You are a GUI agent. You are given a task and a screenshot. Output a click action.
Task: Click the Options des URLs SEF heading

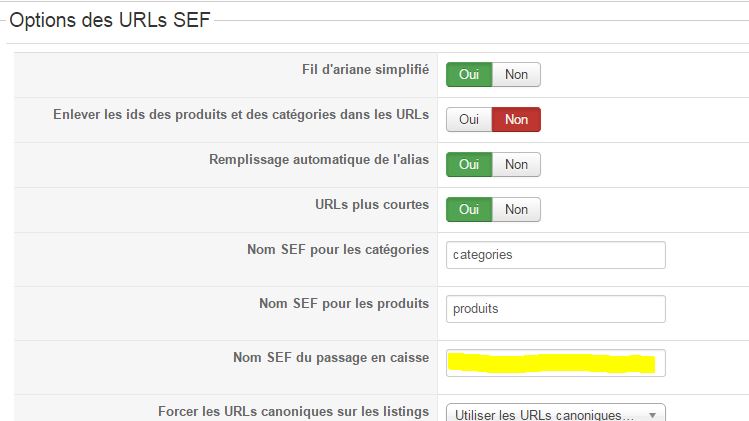(110, 20)
